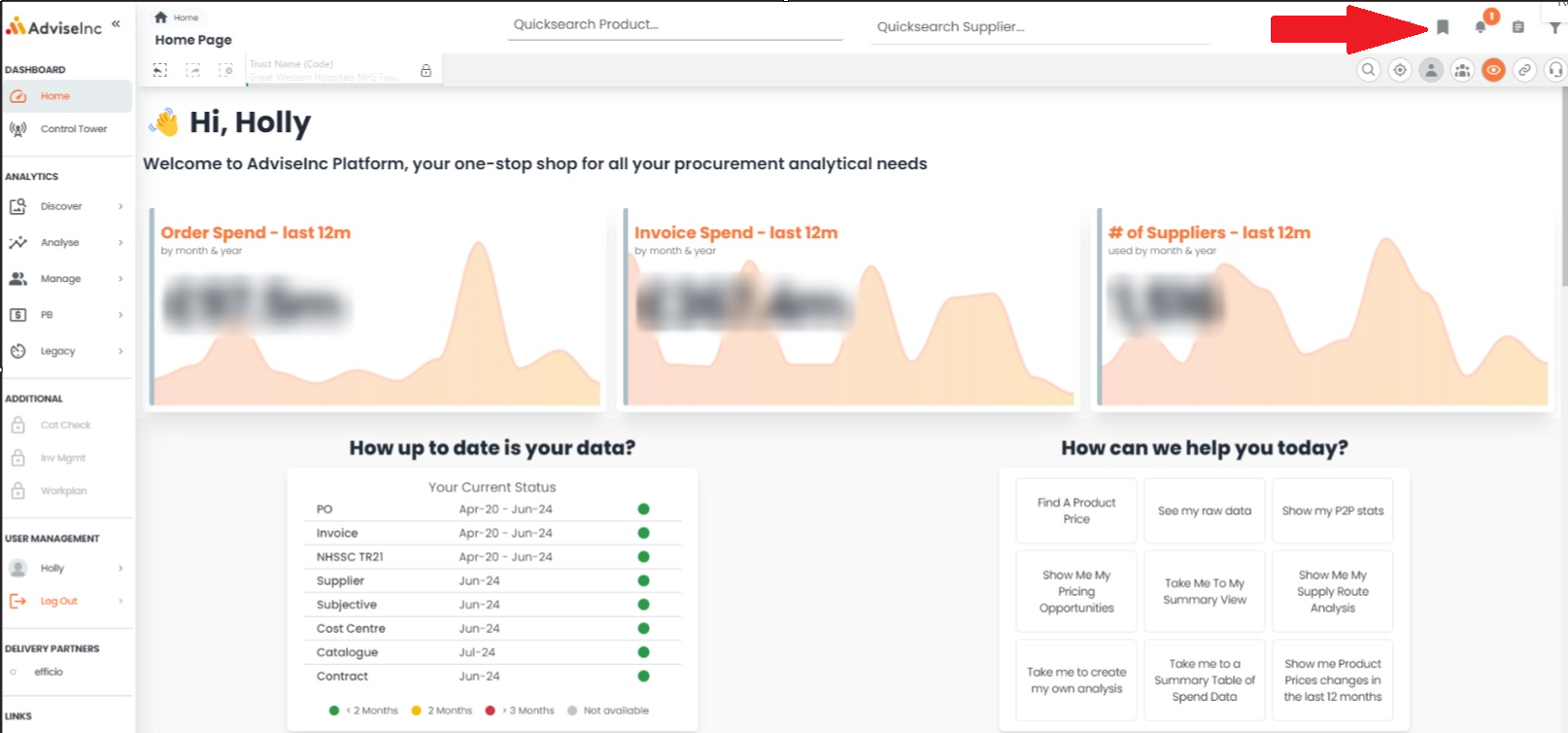Toggle the orange eye visibility button
The width and height of the screenshot is (1568, 733).
pyautogui.click(x=1494, y=70)
